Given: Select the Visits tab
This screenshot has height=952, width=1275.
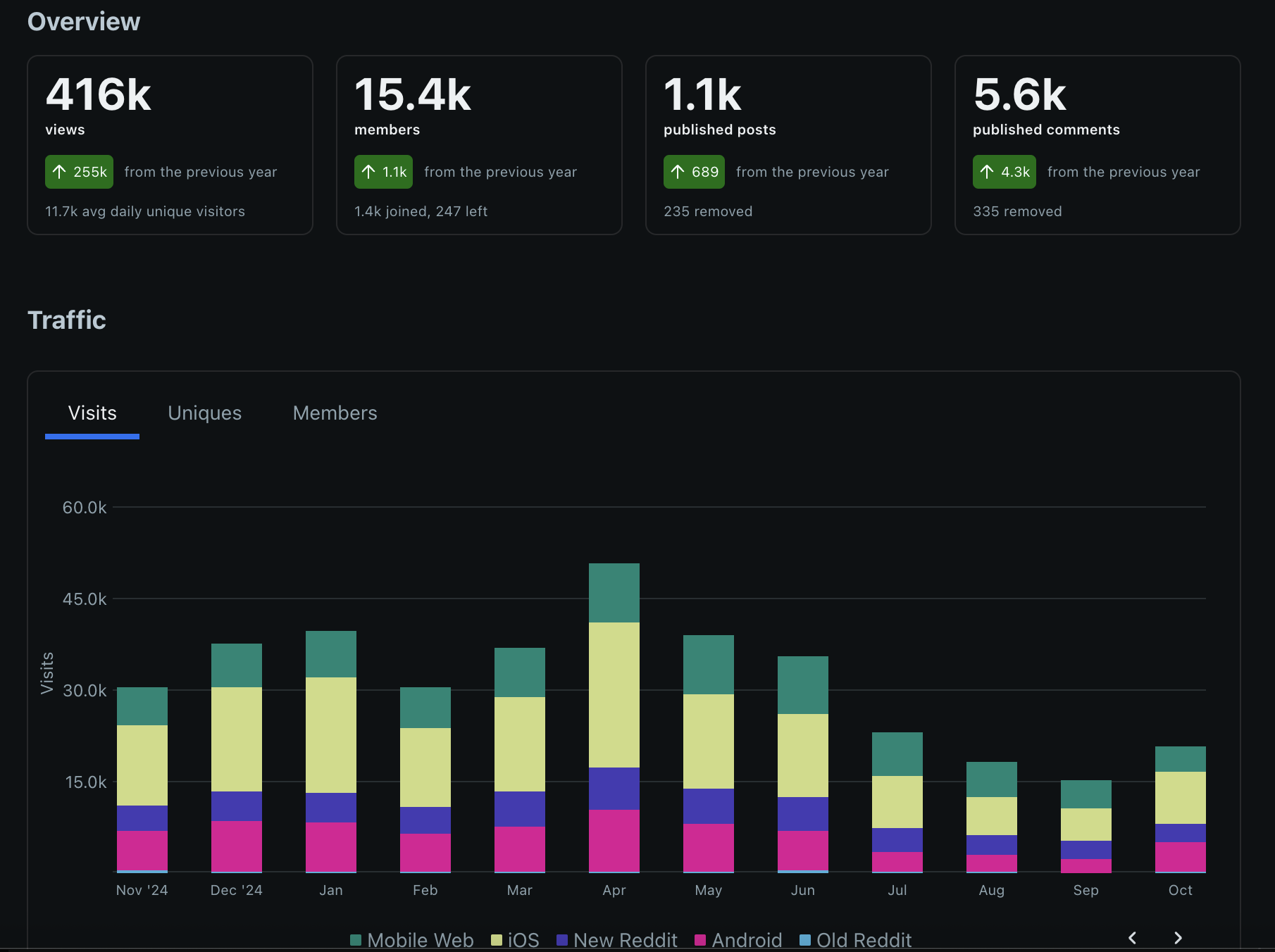Looking at the screenshot, I should pos(92,413).
